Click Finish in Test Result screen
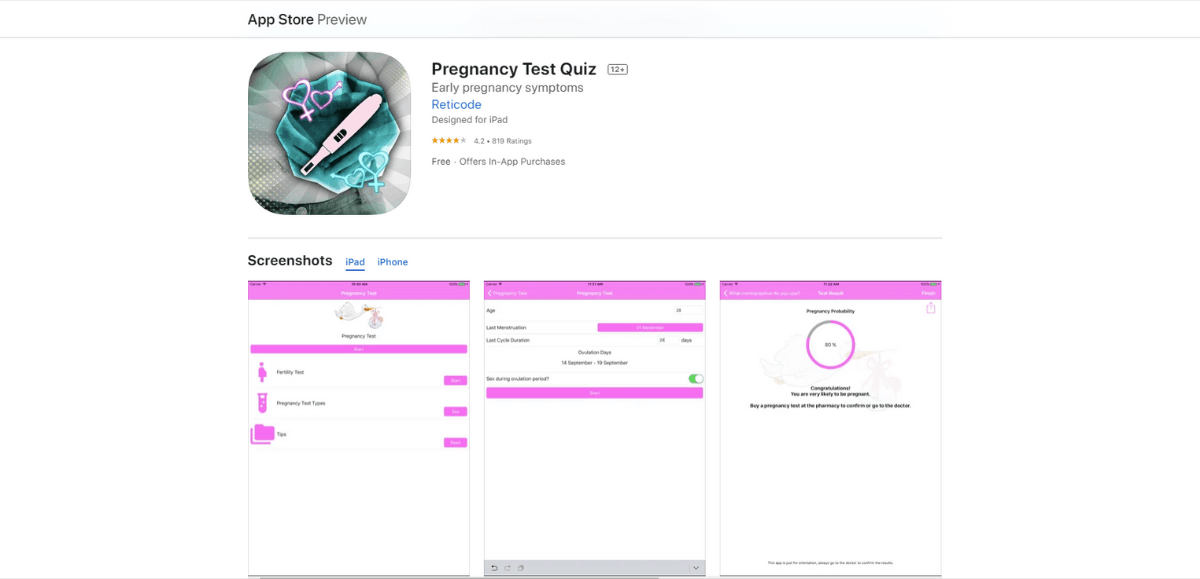Screen dimensions: 1200x579 click(x=929, y=293)
